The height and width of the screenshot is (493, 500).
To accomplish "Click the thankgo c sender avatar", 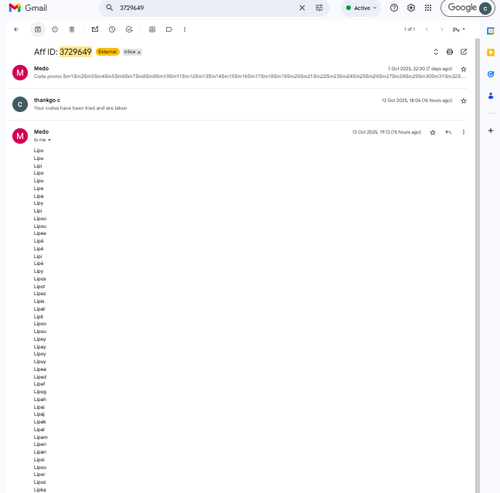I will coord(20,104).
